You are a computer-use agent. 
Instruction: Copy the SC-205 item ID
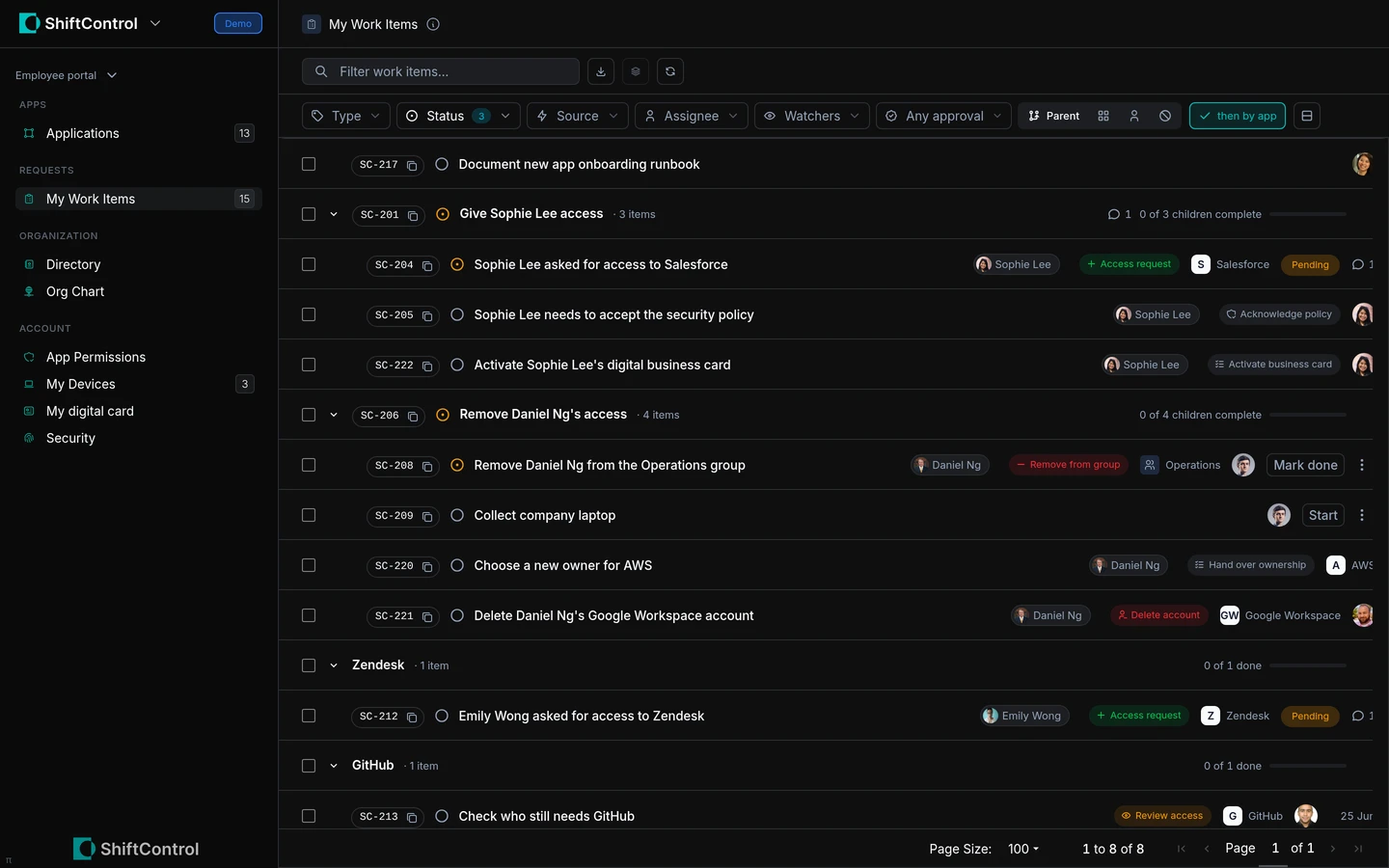(427, 315)
